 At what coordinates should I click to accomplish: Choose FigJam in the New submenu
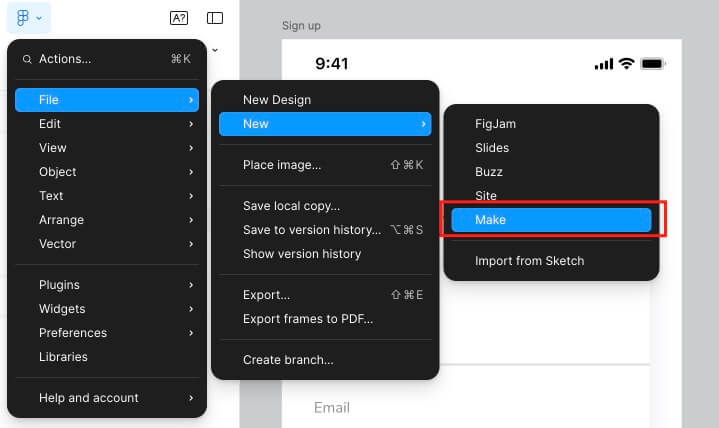pyautogui.click(x=495, y=124)
